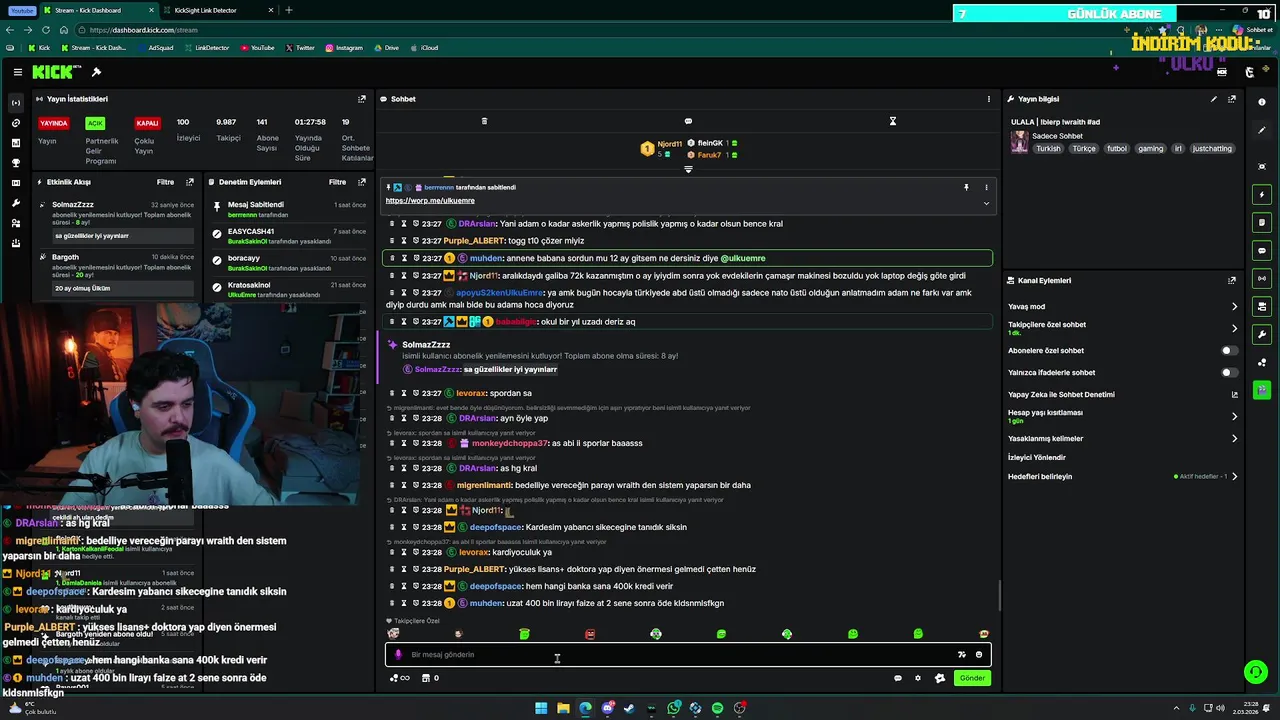The image size is (1280, 720).
Task: Click the Gönder send button
Action: point(972,678)
